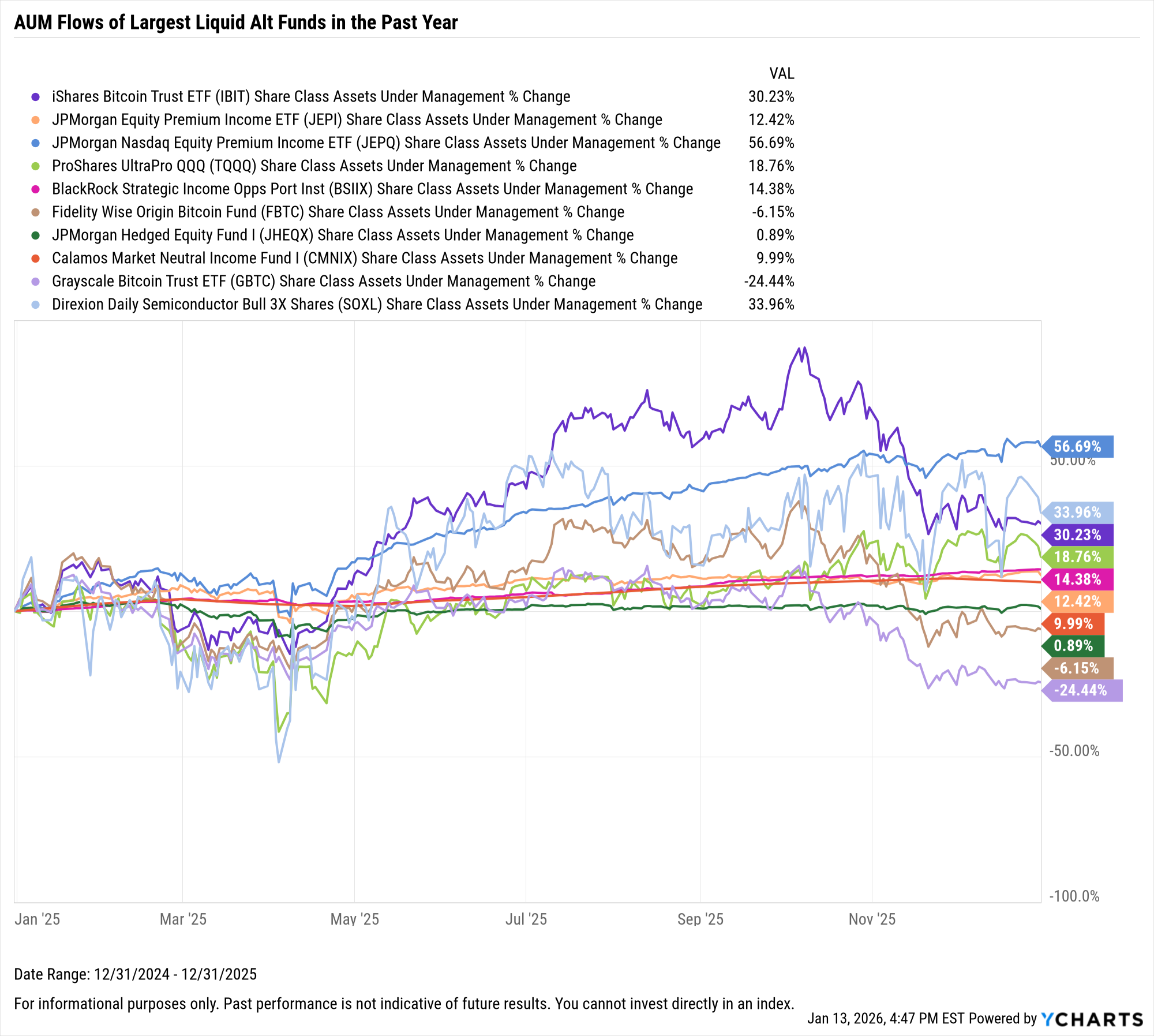Click the 56.69% JEPQ end-value flag
Image resolution: width=1154 pixels, height=1036 pixels.
coord(1077,447)
